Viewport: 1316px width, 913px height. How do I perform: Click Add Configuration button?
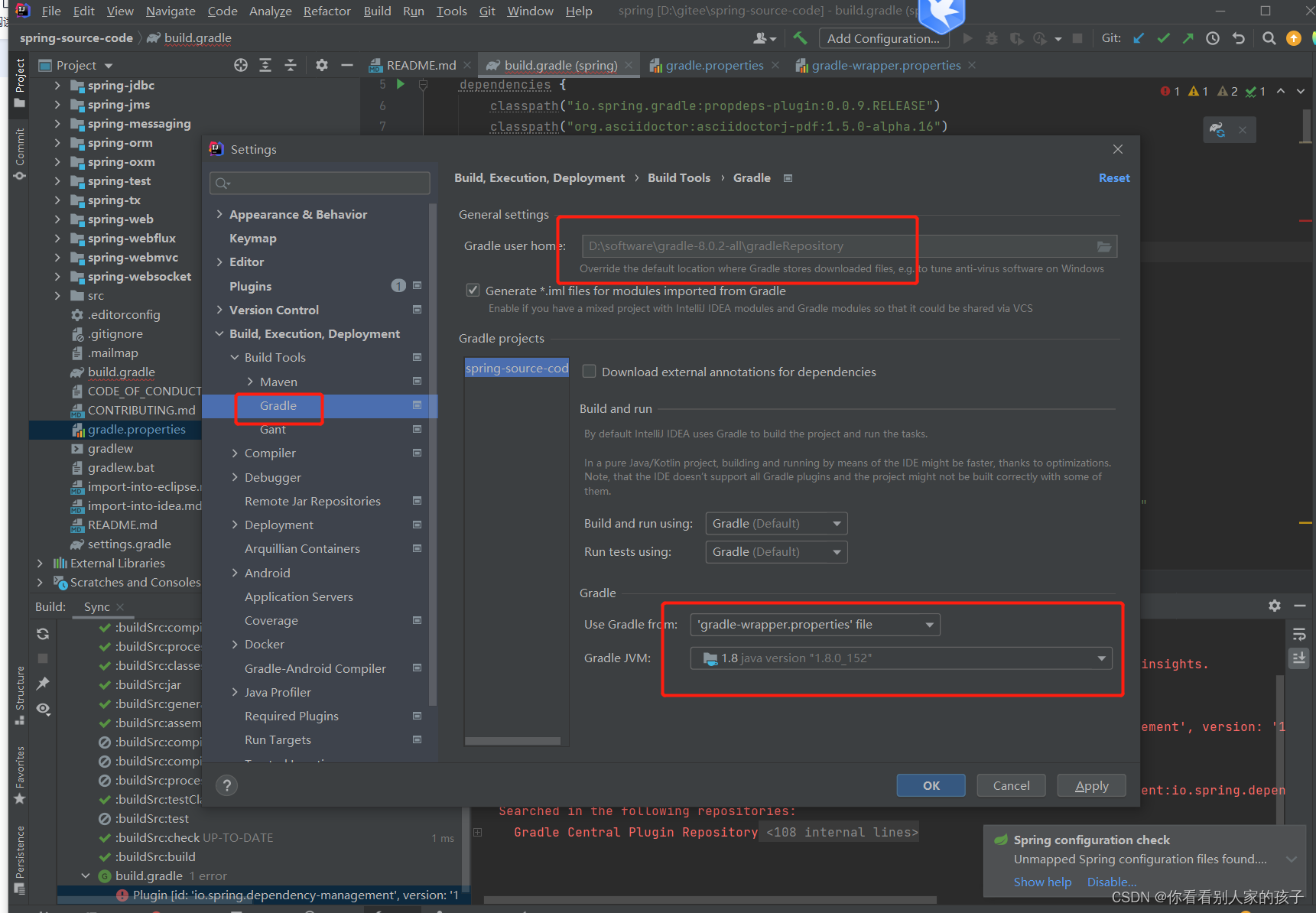click(883, 38)
